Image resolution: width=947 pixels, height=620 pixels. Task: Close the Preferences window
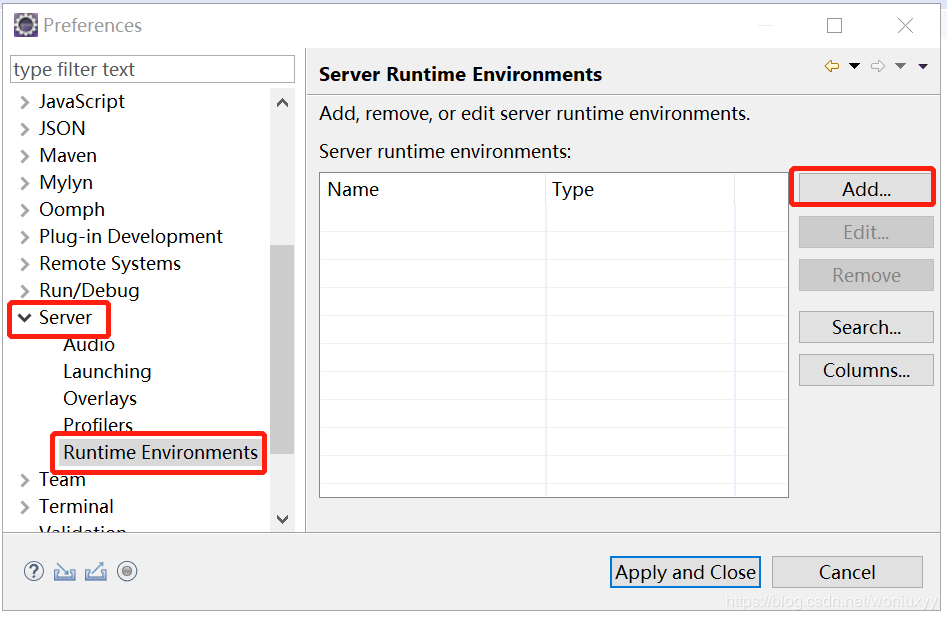click(905, 25)
